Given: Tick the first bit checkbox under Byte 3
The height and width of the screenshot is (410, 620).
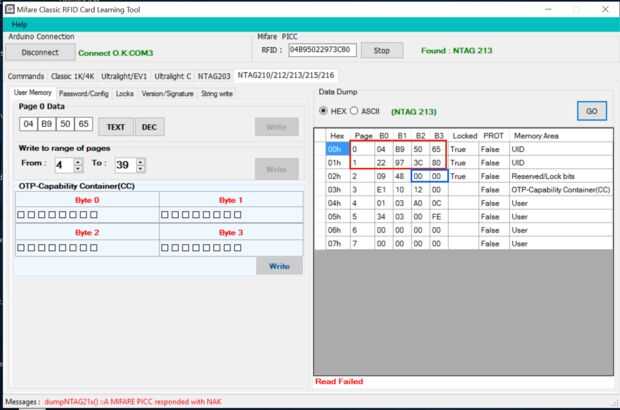Looking at the screenshot, I should pyautogui.click(x=165, y=248).
